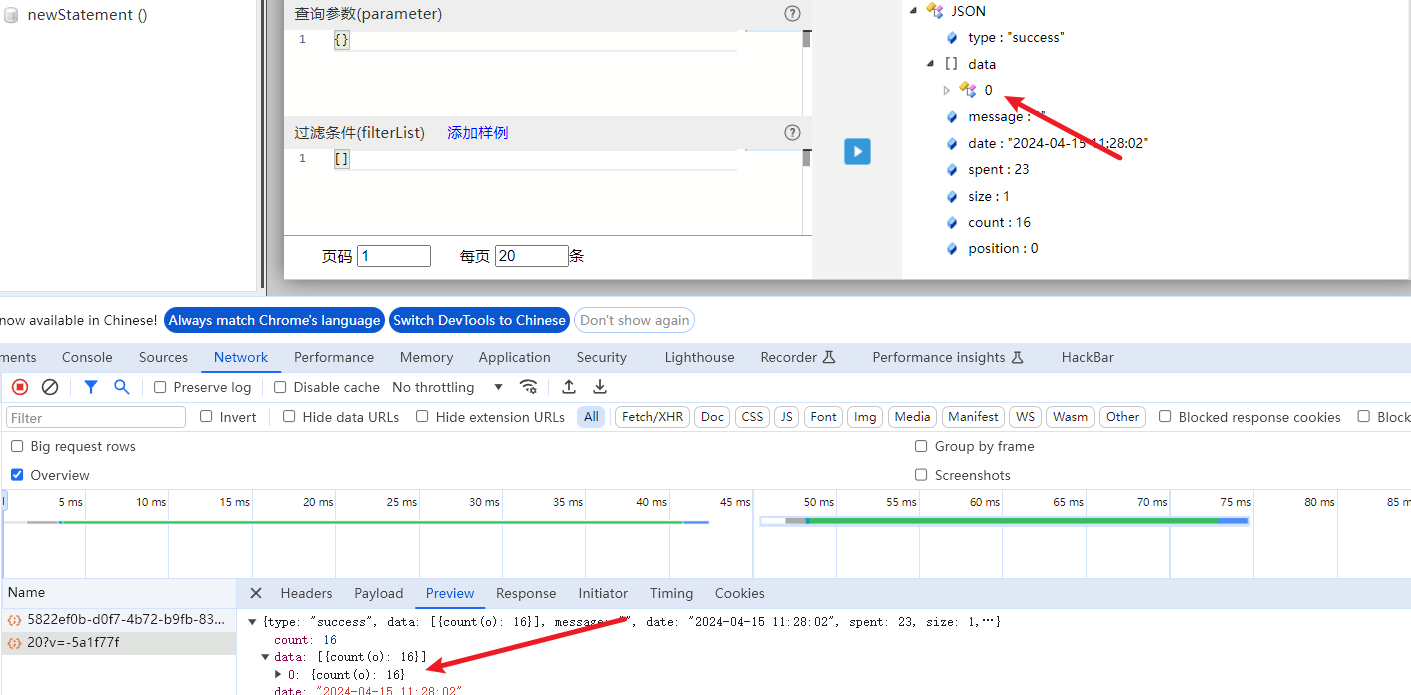This screenshot has width=1411, height=695.
Task: Toggle Blocked response cookies checkbox
Action: (x=1165, y=416)
